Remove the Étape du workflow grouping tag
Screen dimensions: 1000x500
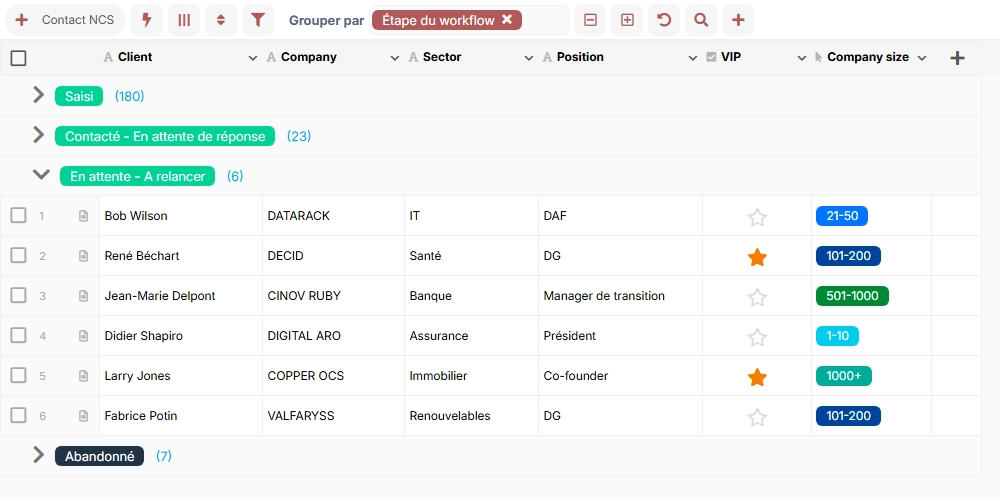[507, 20]
